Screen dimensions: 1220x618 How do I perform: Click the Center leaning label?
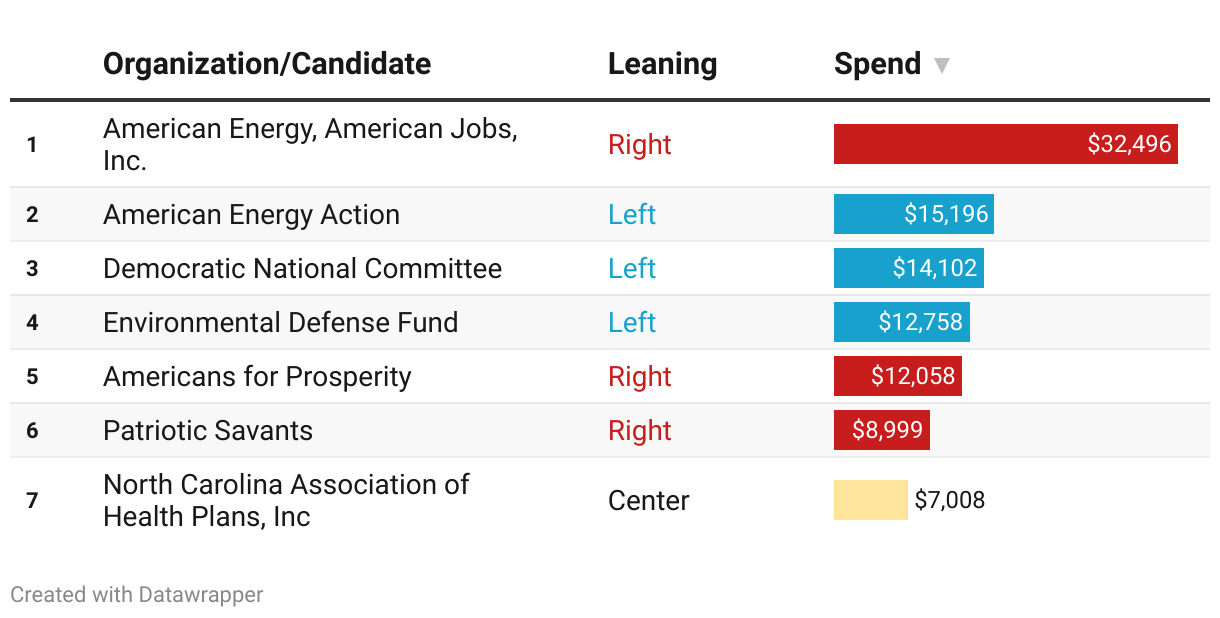coord(648,500)
